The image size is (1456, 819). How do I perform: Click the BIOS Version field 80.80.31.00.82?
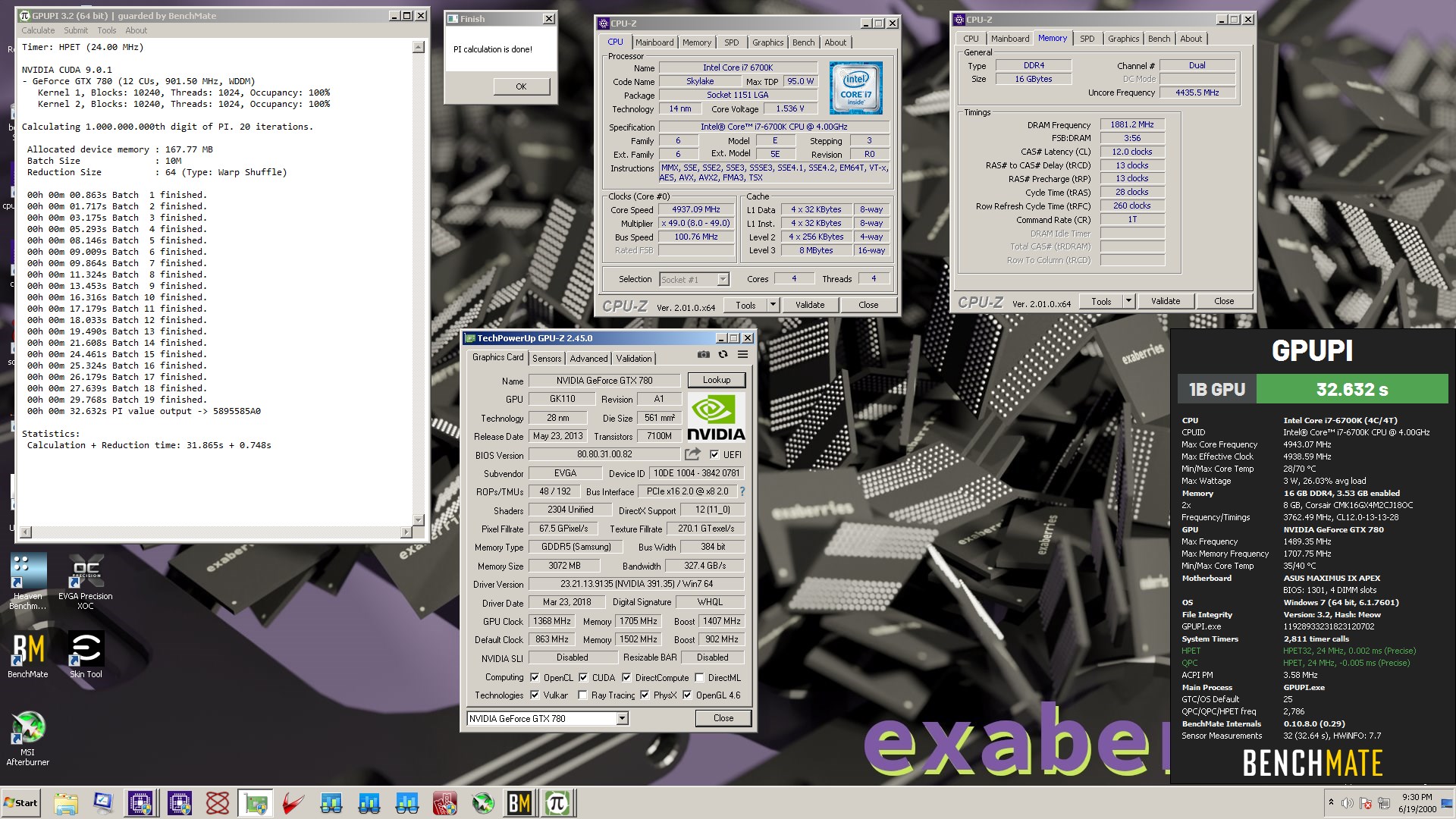[x=604, y=454]
